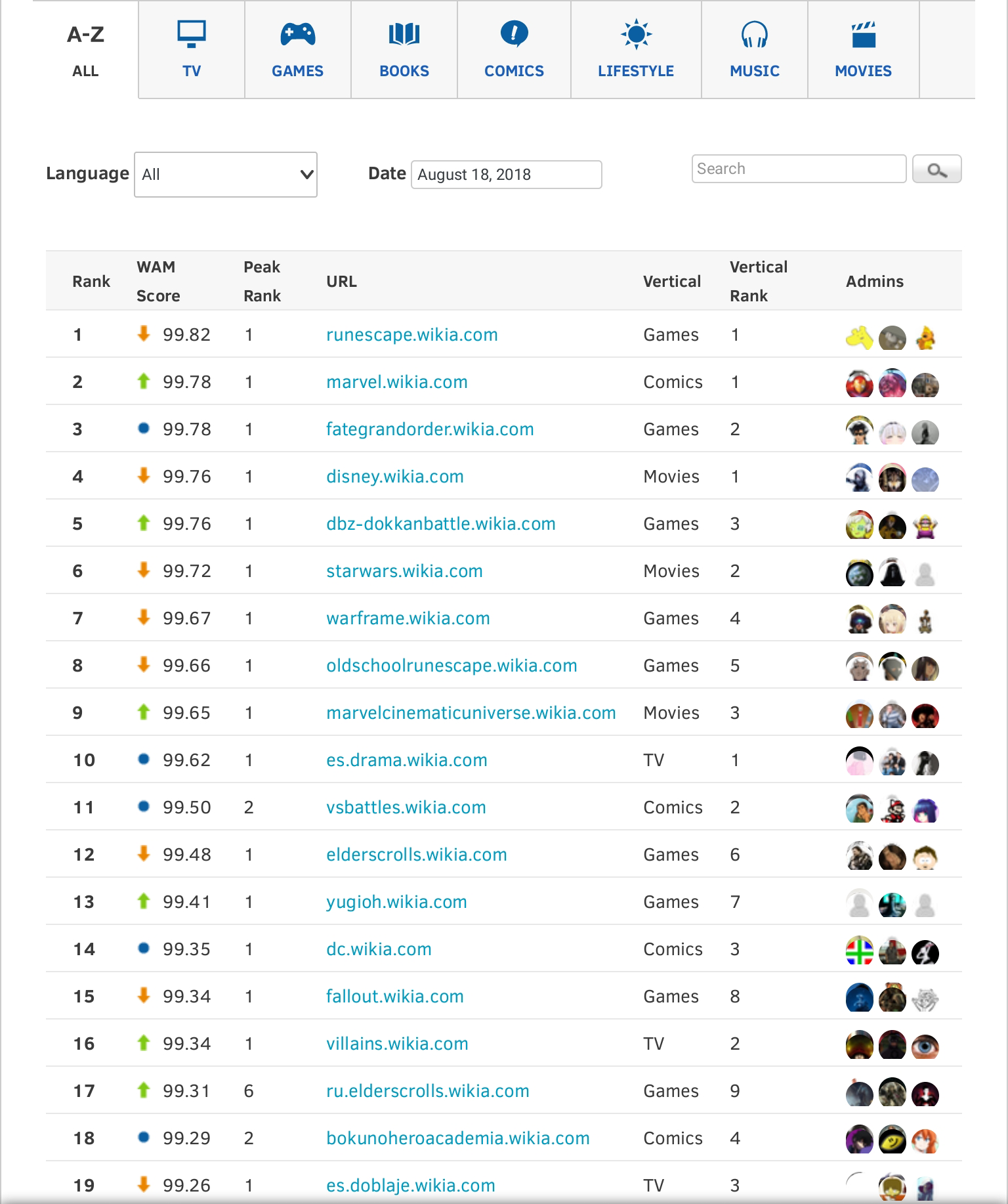Visit marvelcinematicuniverse.wikia.com
Viewport: 1008px width, 1204px height.
(x=471, y=713)
